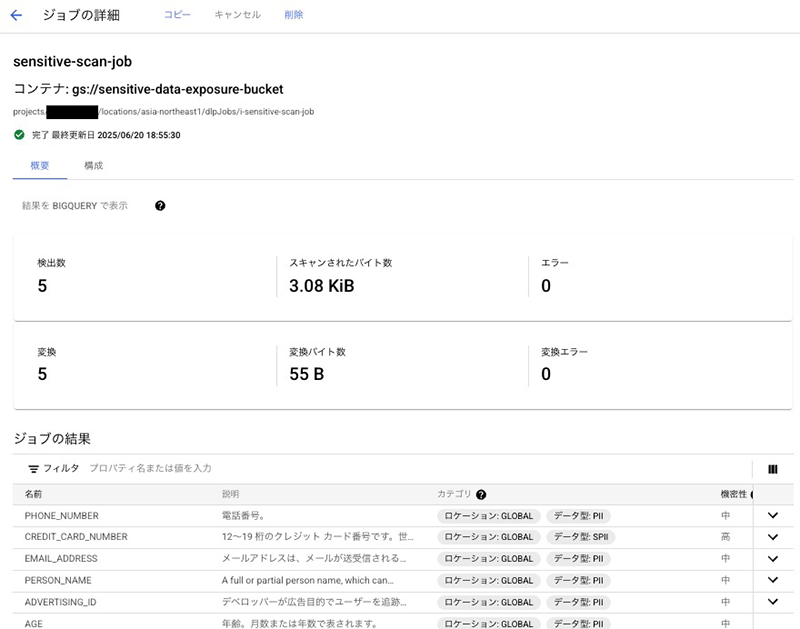Switch to the 構成 tab
800x629 pixels.
coord(93,165)
